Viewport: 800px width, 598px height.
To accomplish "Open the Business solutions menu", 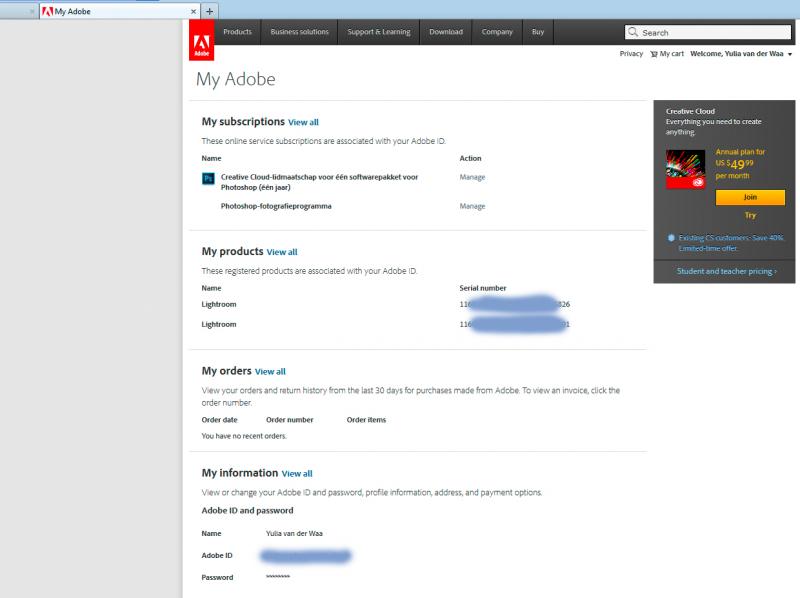I will point(299,32).
